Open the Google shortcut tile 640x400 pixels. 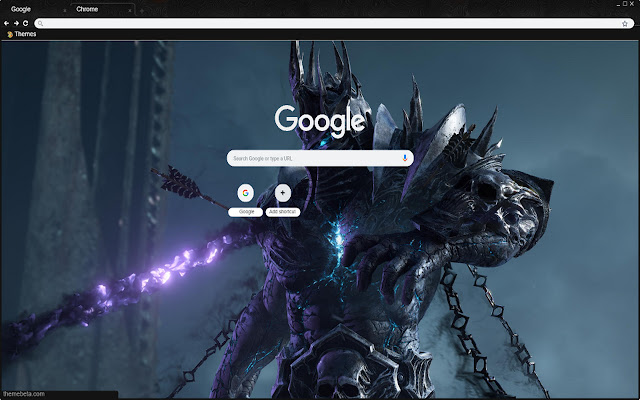(x=245, y=193)
